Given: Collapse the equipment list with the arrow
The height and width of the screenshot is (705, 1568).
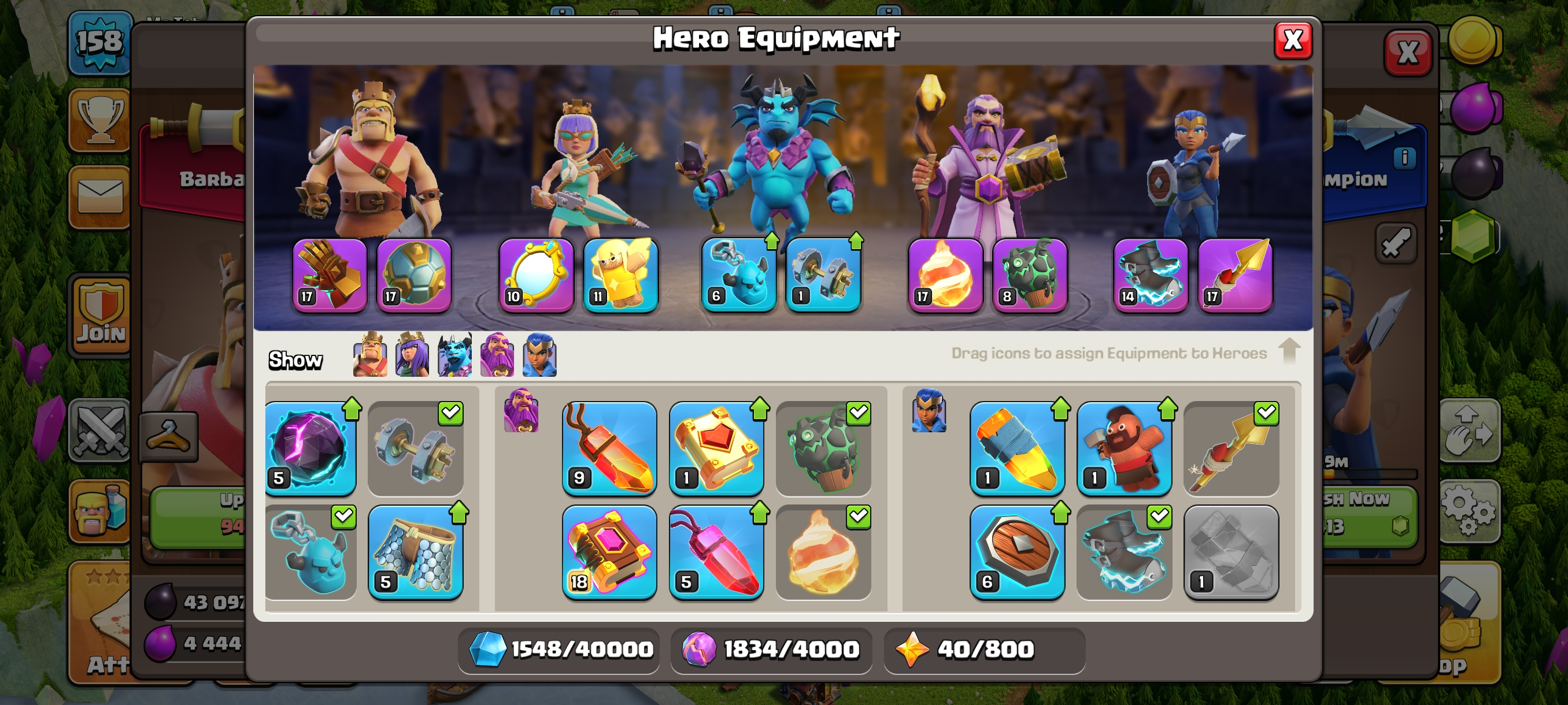Looking at the screenshot, I should point(1289,351).
